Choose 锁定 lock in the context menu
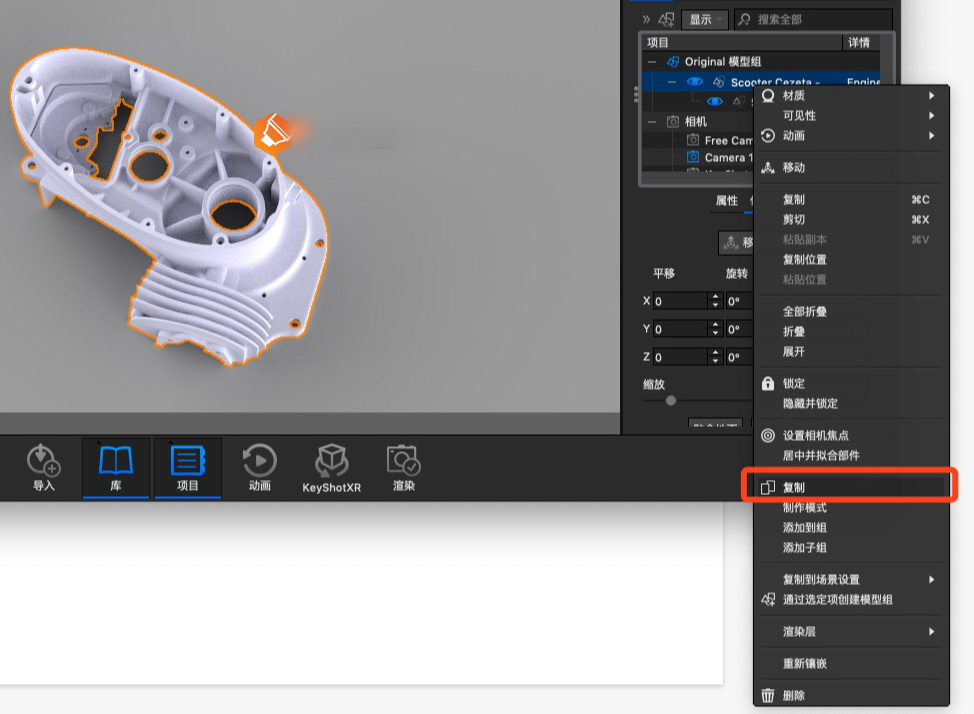974x714 pixels. point(794,383)
